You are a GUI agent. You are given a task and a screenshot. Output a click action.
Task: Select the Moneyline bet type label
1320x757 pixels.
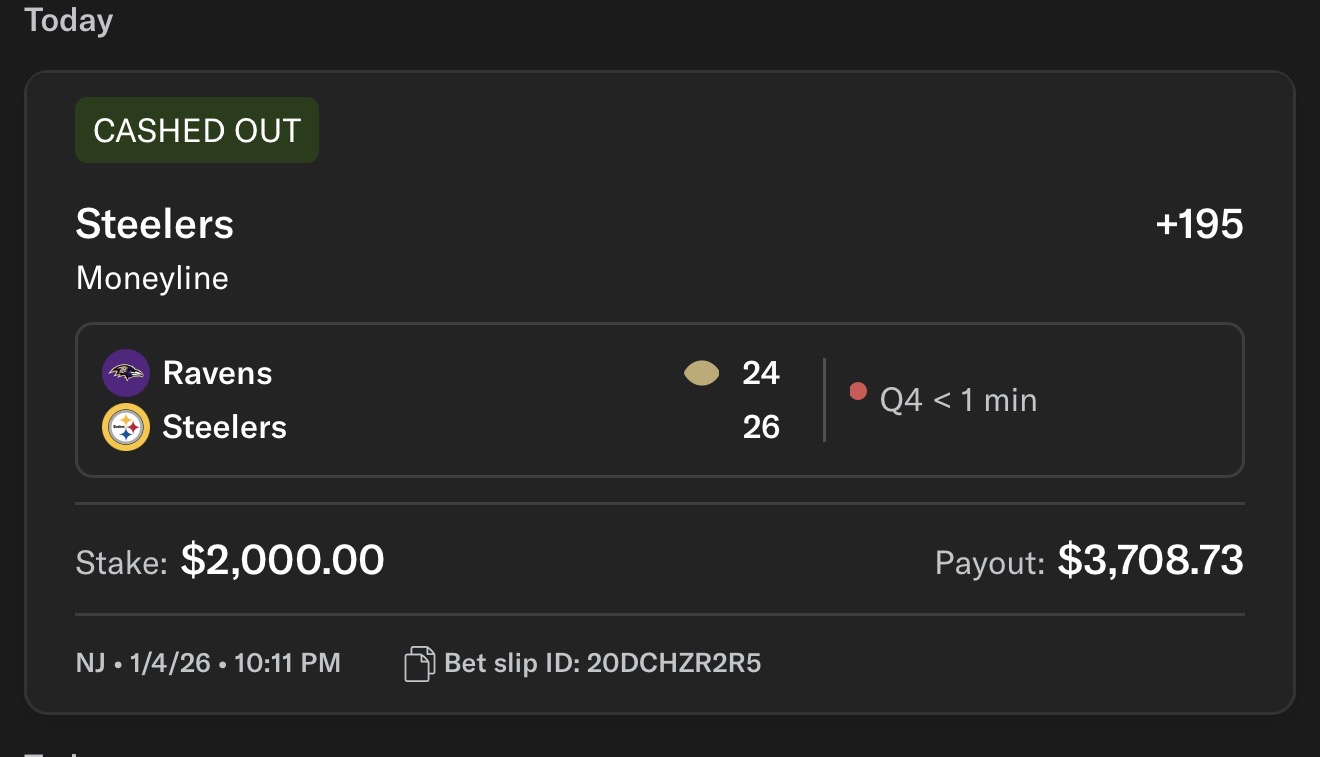[152, 278]
